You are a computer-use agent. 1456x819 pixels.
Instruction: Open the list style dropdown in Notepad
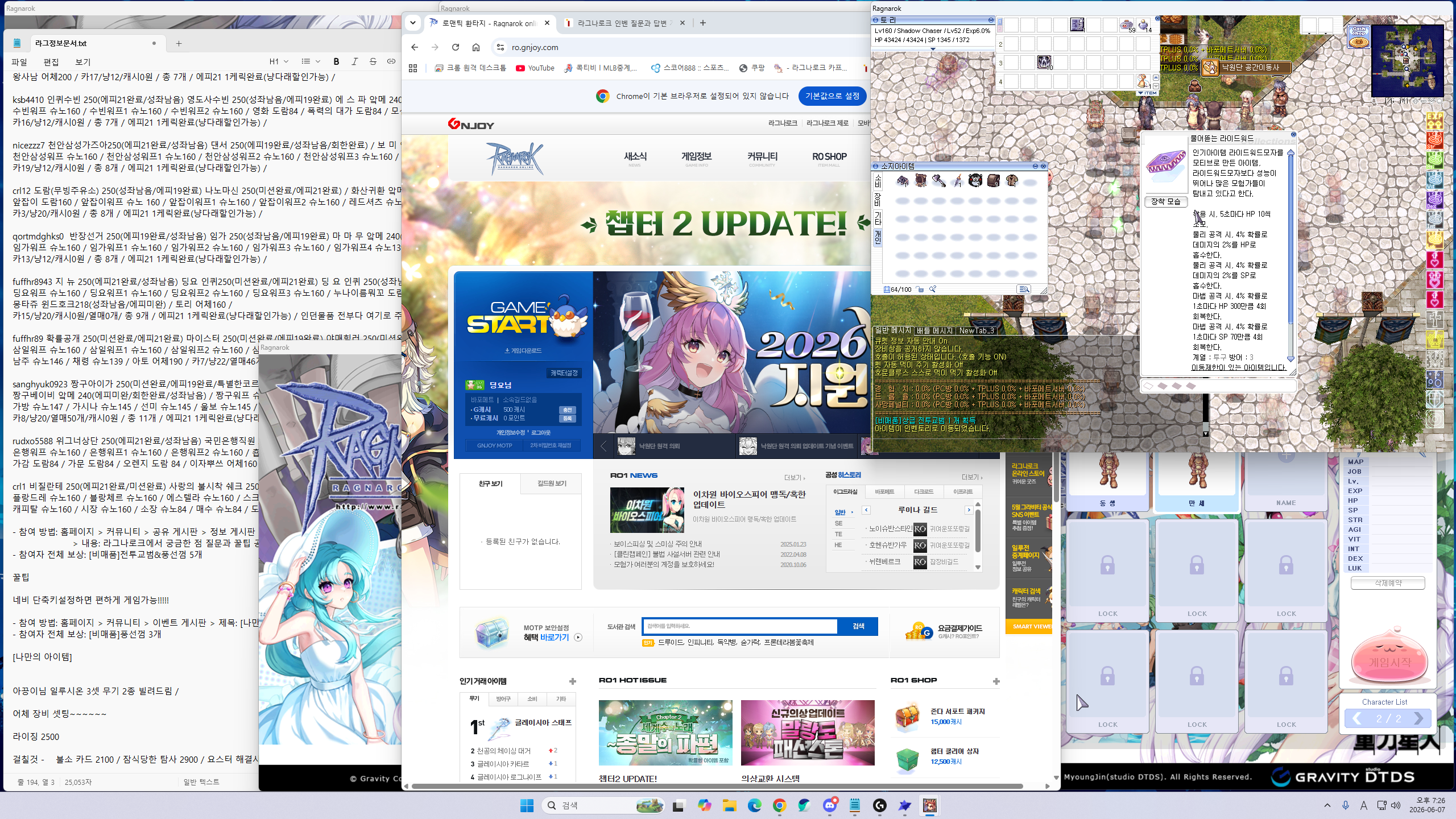pyautogui.click(x=311, y=61)
